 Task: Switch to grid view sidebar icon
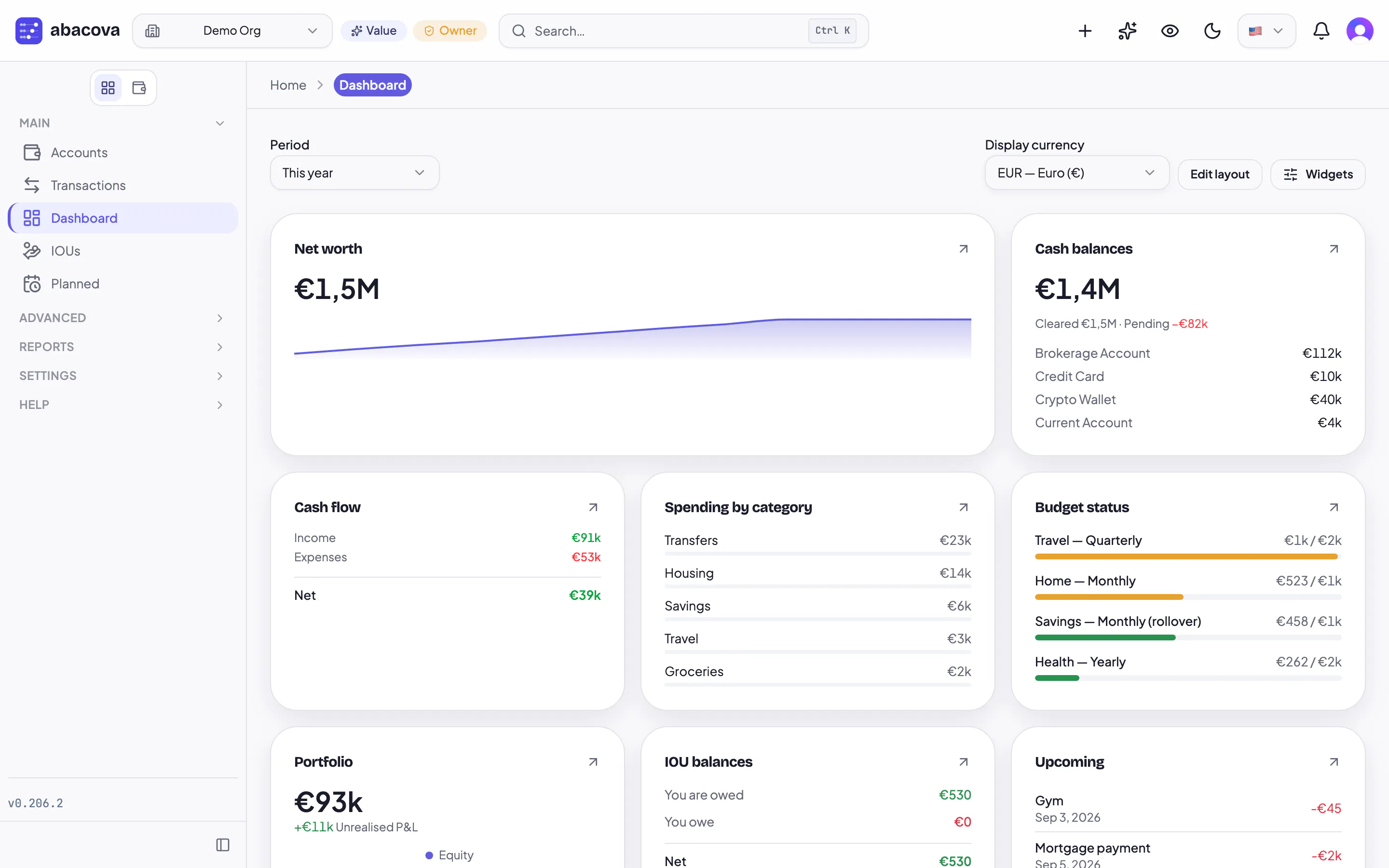[108, 88]
